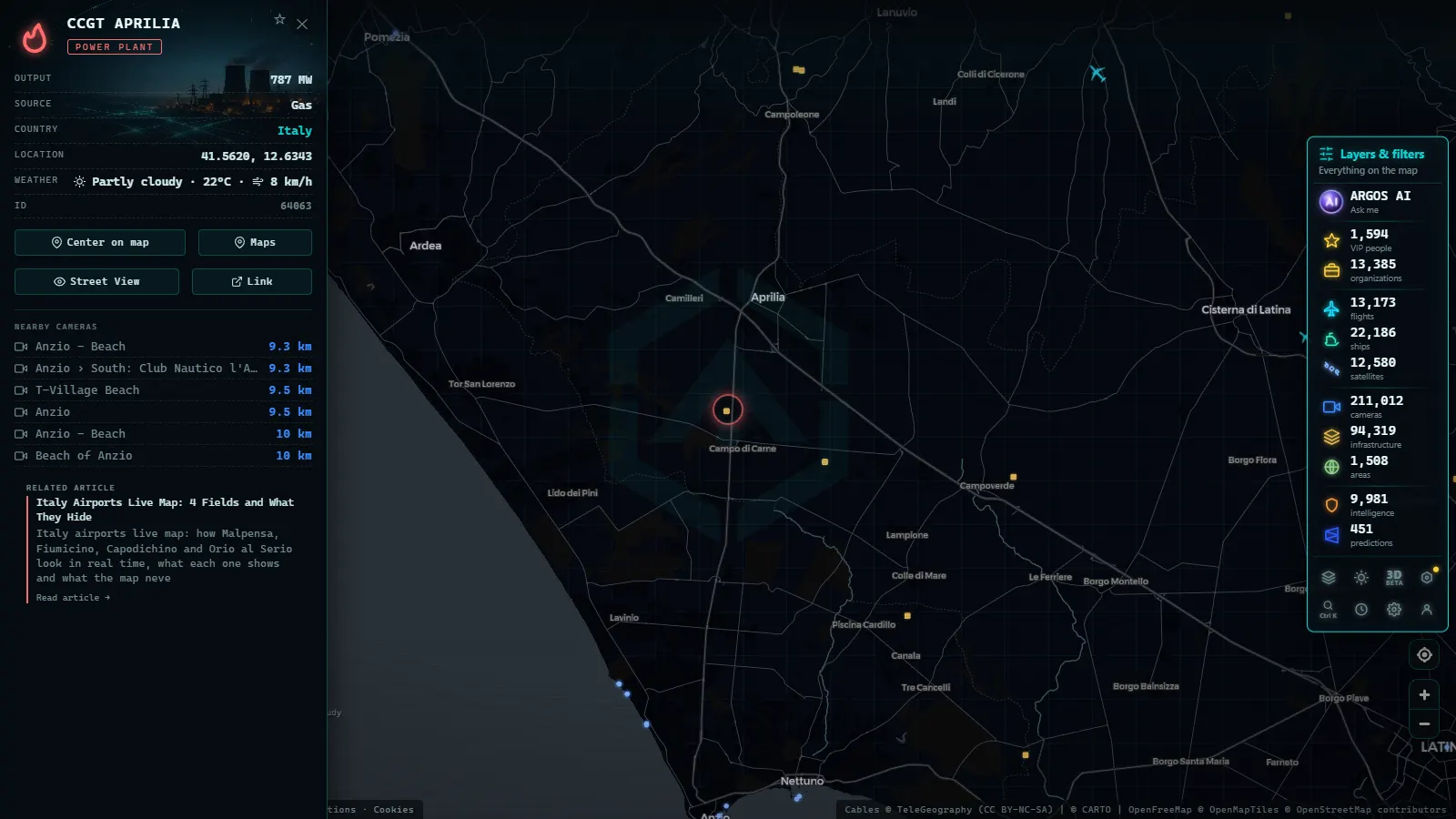The width and height of the screenshot is (1456, 819).
Task: Open the TeleGeography cables attribution link
Action: pos(974,810)
